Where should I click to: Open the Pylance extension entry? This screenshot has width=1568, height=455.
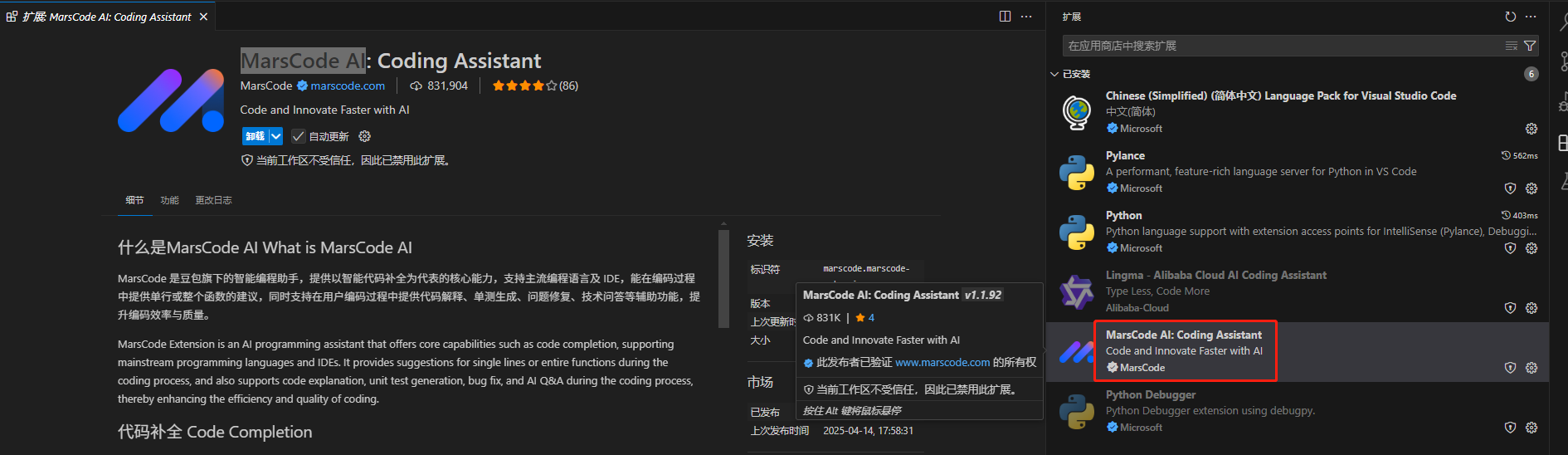coord(1298,172)
